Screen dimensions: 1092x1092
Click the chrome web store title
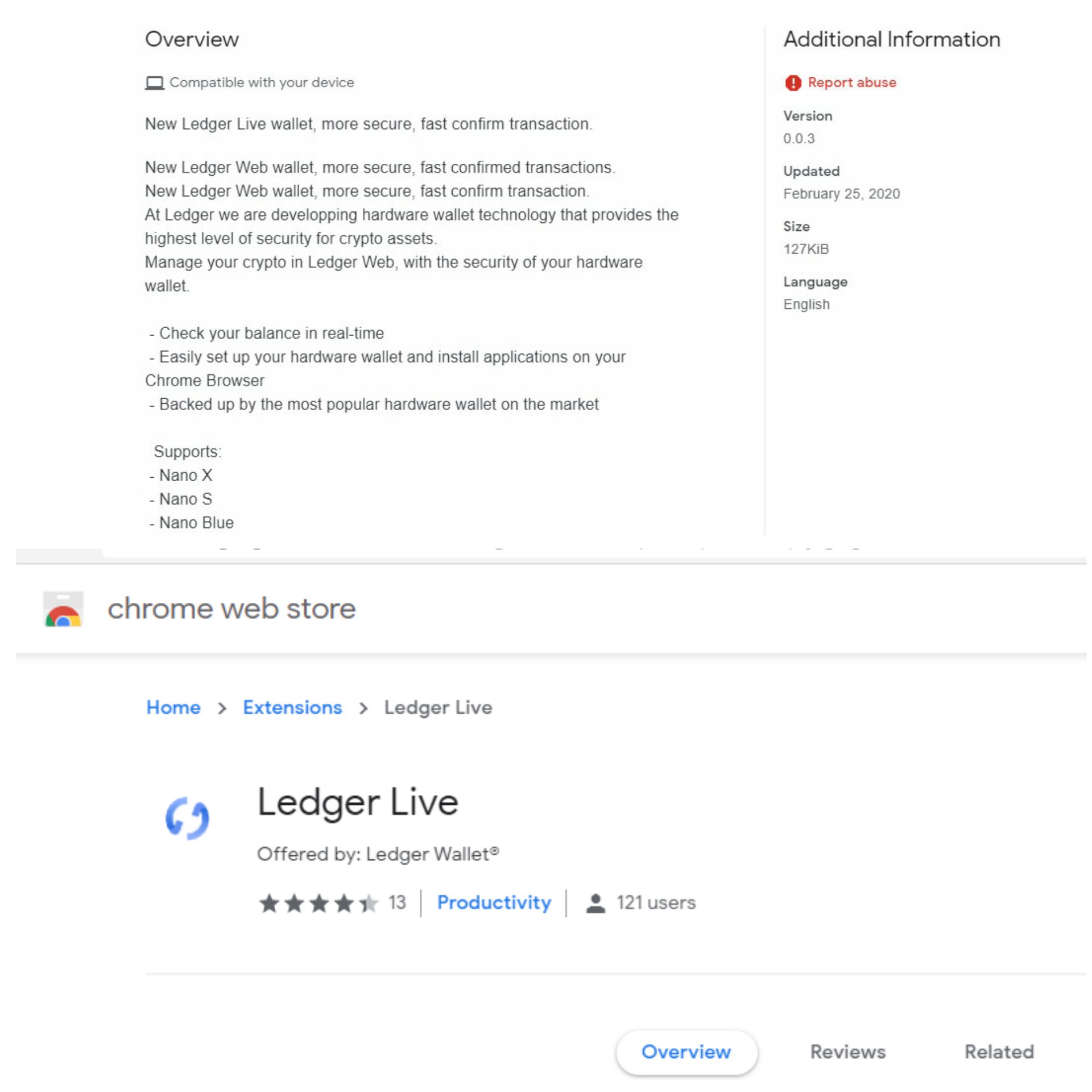[231, 609]
